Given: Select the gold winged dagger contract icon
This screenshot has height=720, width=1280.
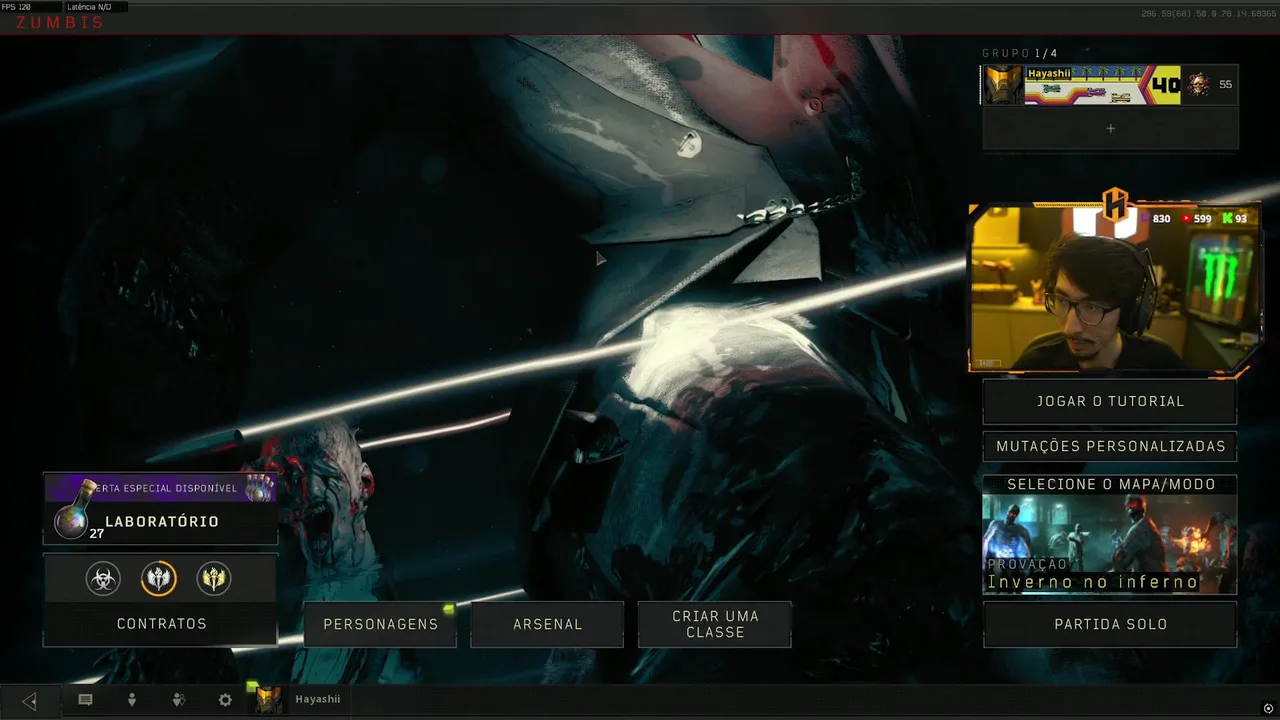Looking at the screenshot, I should point(213,578).
